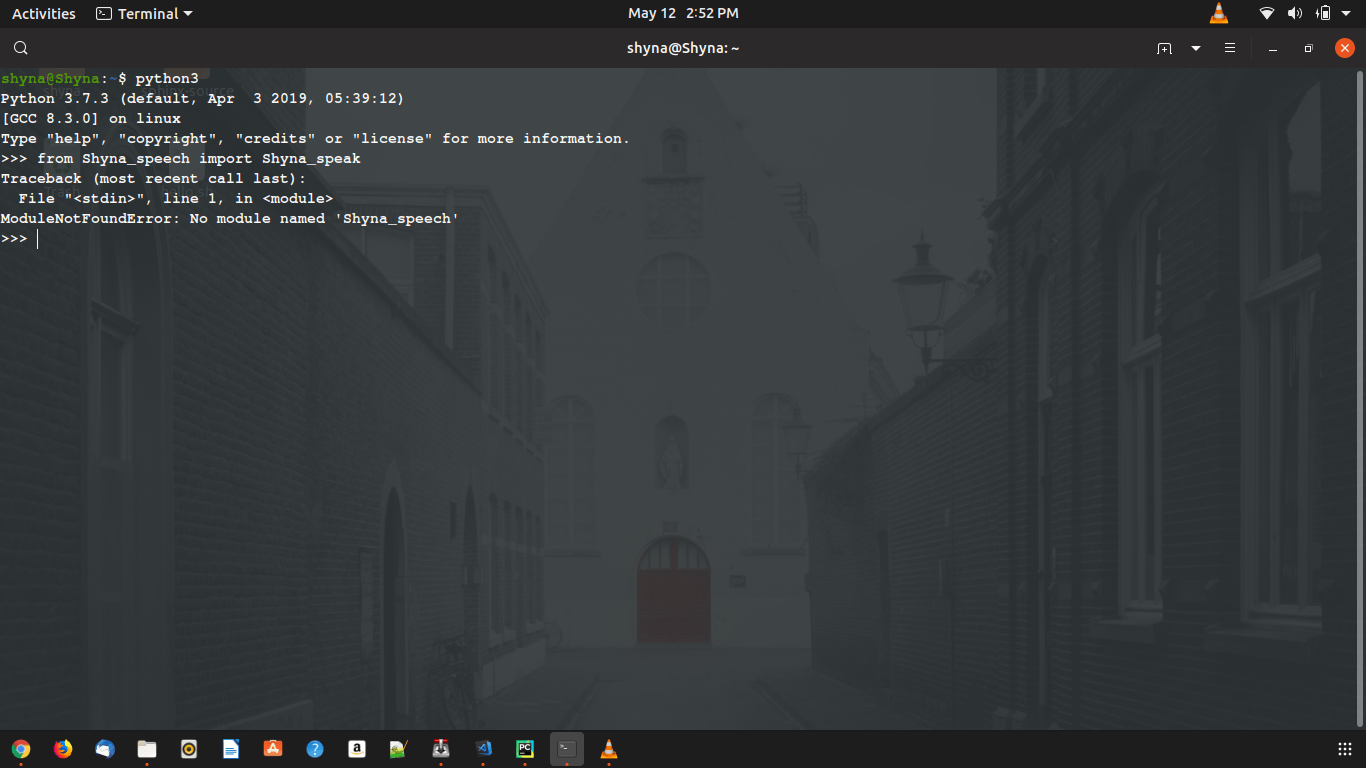Open the clock showing May 12 2:52 PM
The width and height of the screenshot is (1366, 768).
tap(683, 14)
